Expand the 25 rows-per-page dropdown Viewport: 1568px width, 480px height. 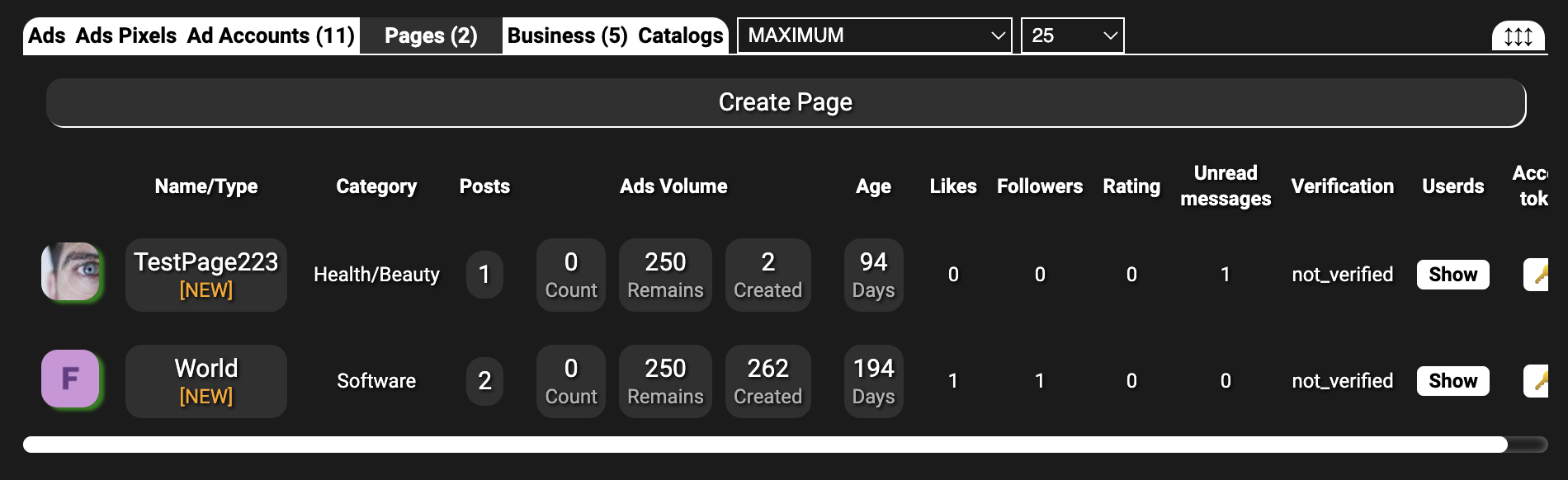point(1072,35)
